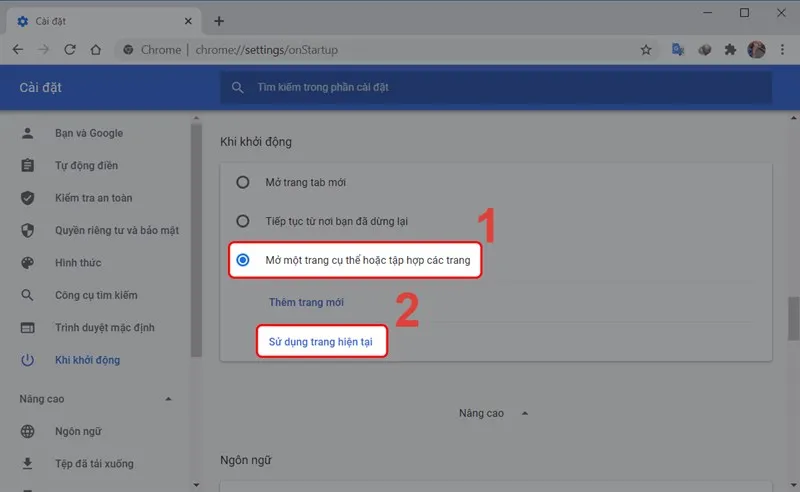Viewport: 800px width, 492px height.
Task: Click 'Sử dụng trang hiện tại' link
Action: pyautogui.click(x=321, y=342)
